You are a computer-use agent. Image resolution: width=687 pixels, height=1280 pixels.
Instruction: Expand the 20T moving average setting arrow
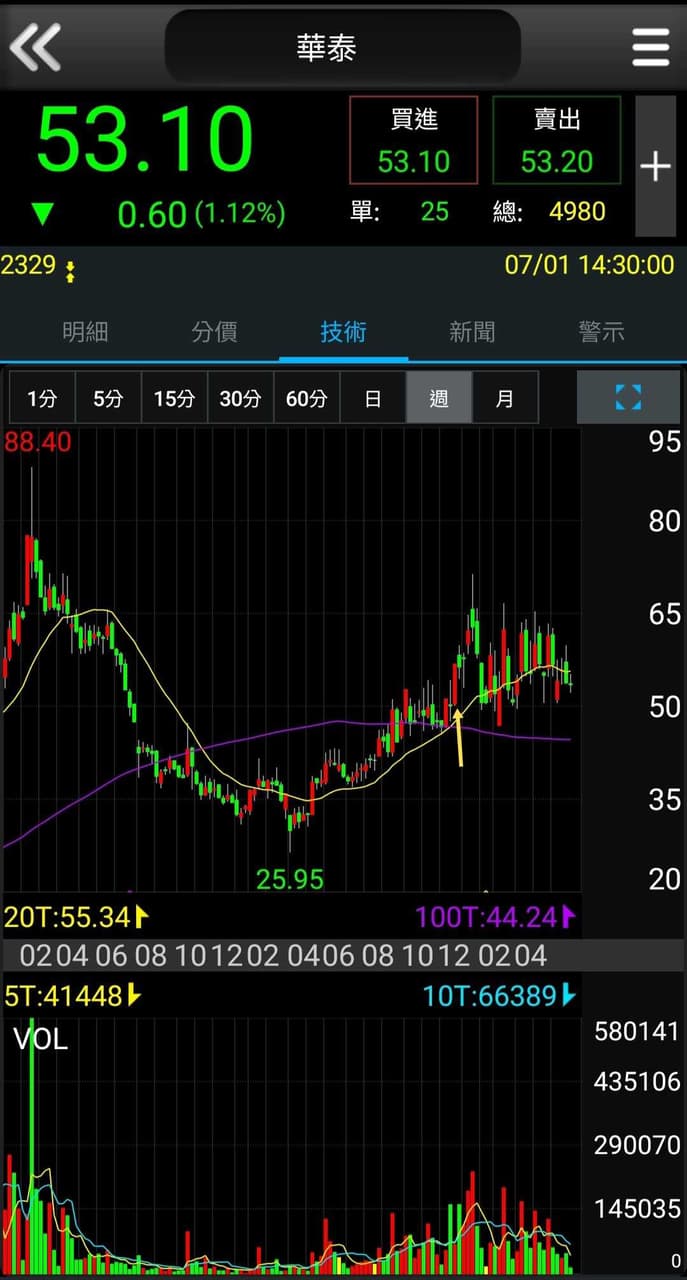click(141, 915)
